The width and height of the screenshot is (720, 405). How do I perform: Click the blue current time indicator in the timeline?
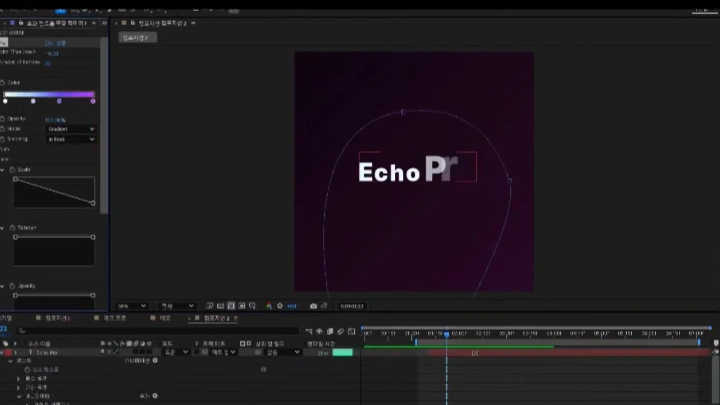tap(446, 334)
